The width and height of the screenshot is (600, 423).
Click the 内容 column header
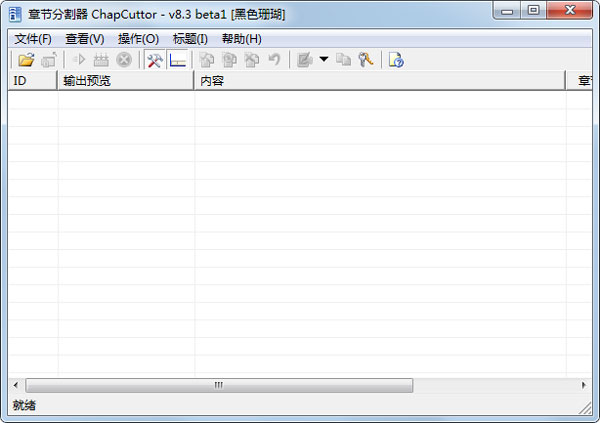tap(380, 81)
